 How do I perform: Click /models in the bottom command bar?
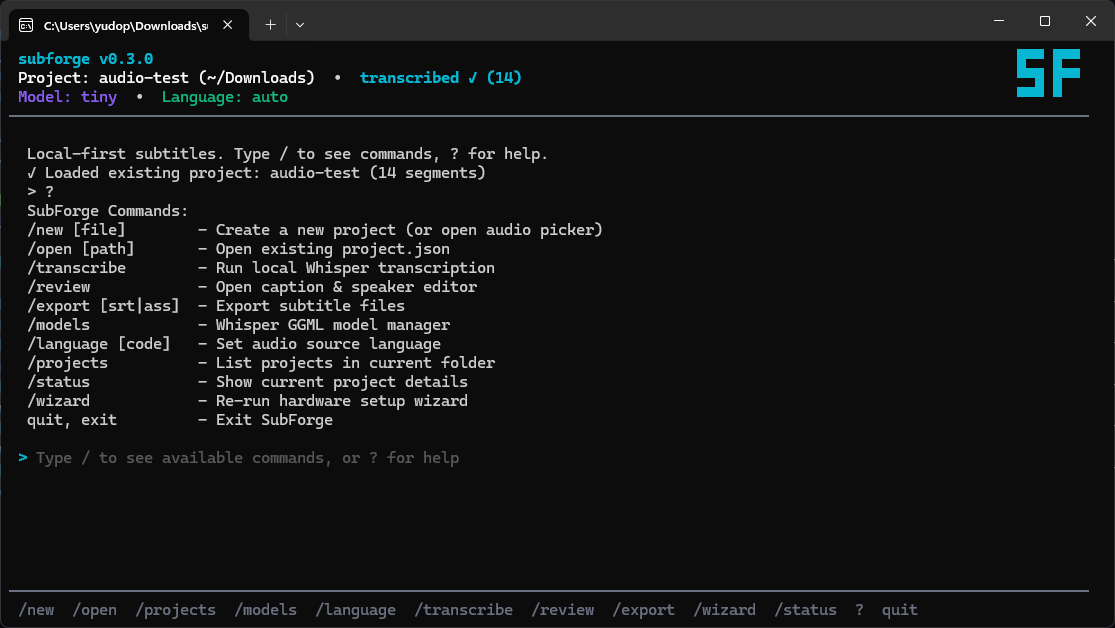[x=266, y=610]
